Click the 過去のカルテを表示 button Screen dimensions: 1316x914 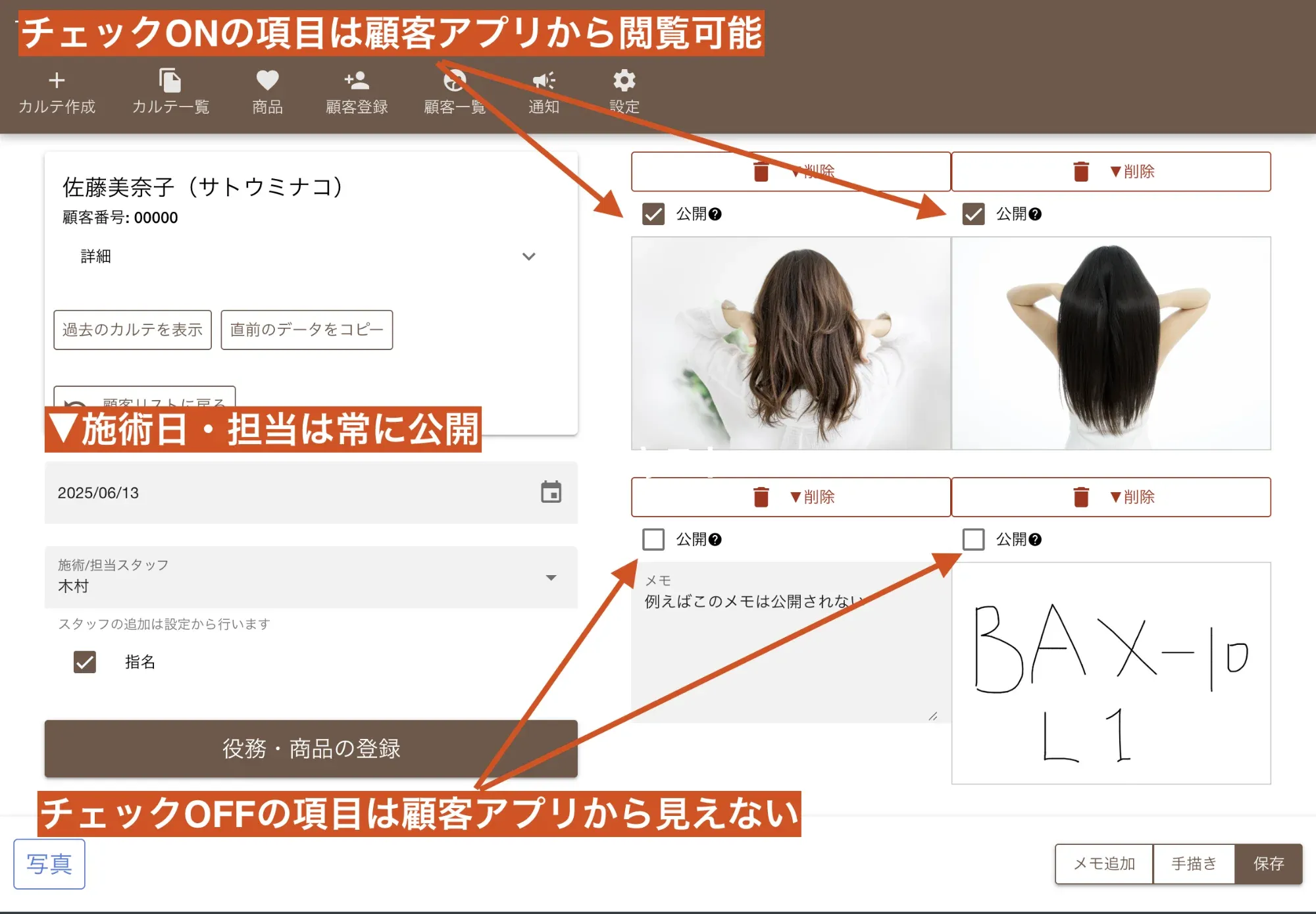[x=132, y=330]
